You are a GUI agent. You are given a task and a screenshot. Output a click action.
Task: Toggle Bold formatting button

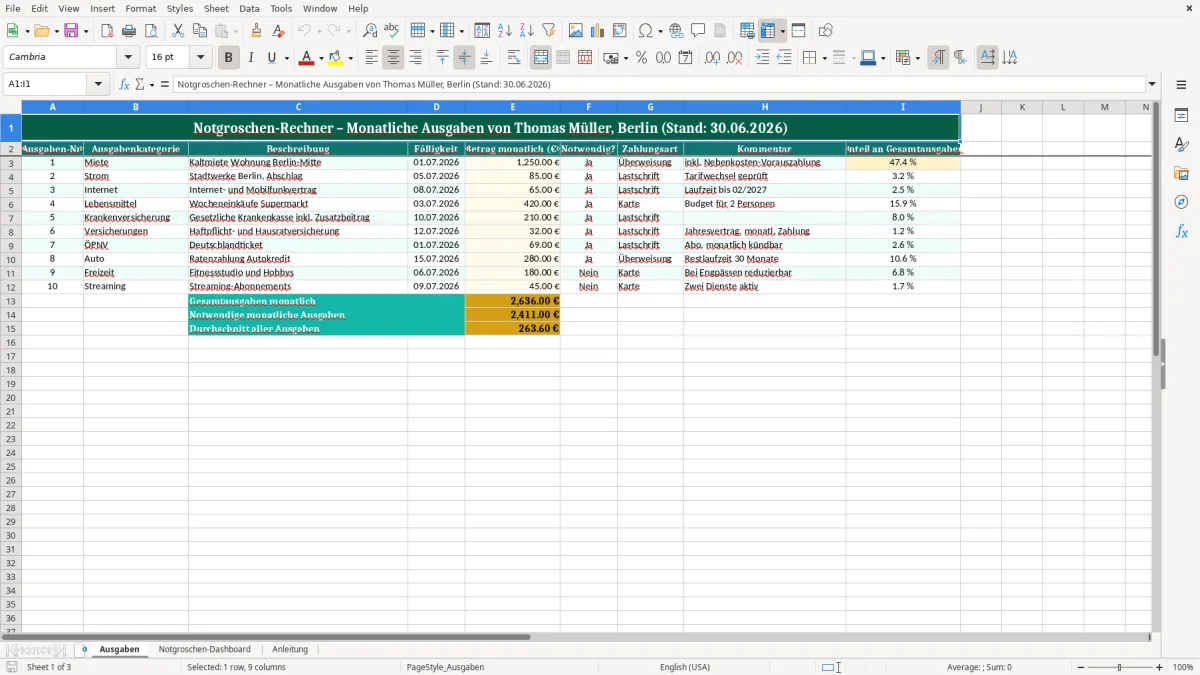click(x=228, y=58)
